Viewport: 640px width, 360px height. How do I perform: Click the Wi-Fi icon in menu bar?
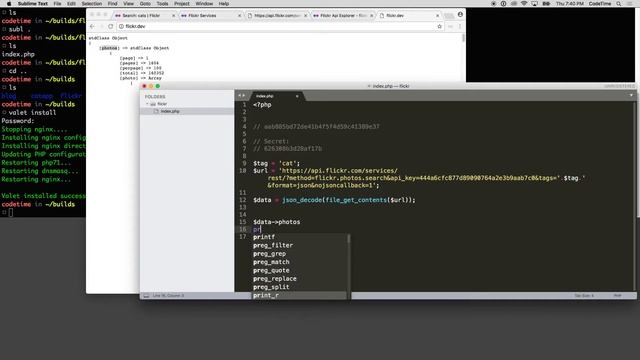pos(524,4)
